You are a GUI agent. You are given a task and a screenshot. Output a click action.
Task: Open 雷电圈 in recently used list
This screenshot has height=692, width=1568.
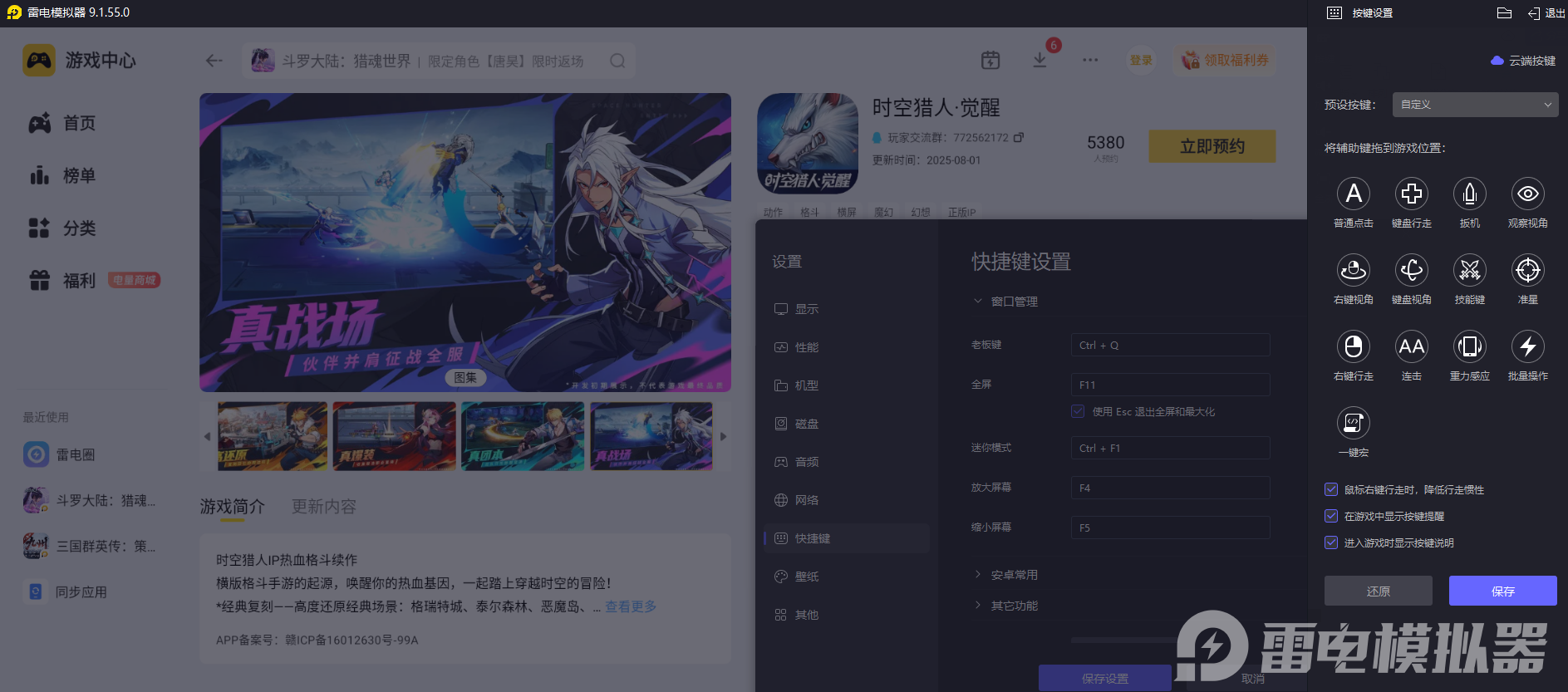pyautogui.click(x=60, y=454)
